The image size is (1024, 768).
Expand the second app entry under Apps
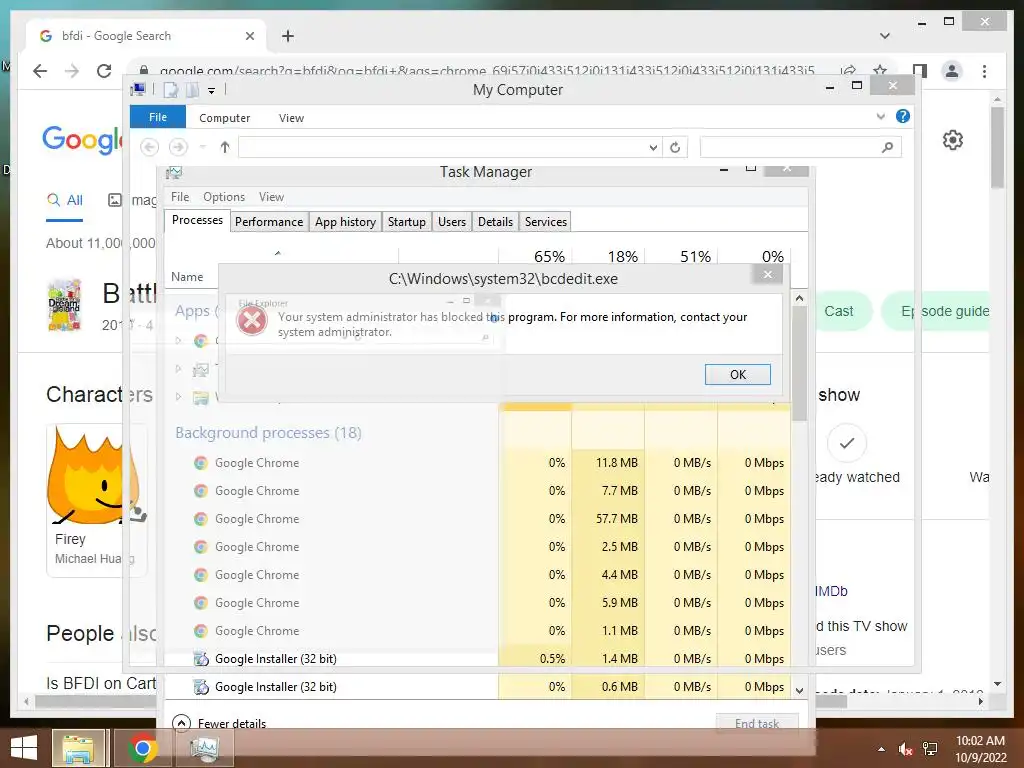(178, 369)
